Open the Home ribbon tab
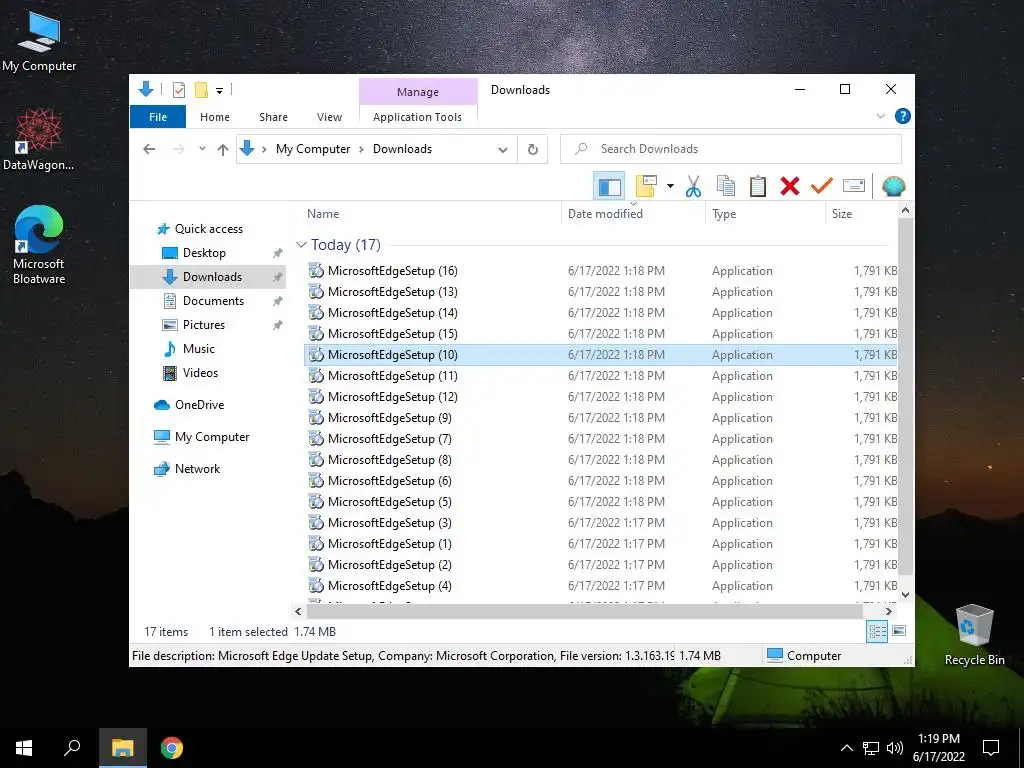Screen dimensions: 1024x768 pos(215,117)
